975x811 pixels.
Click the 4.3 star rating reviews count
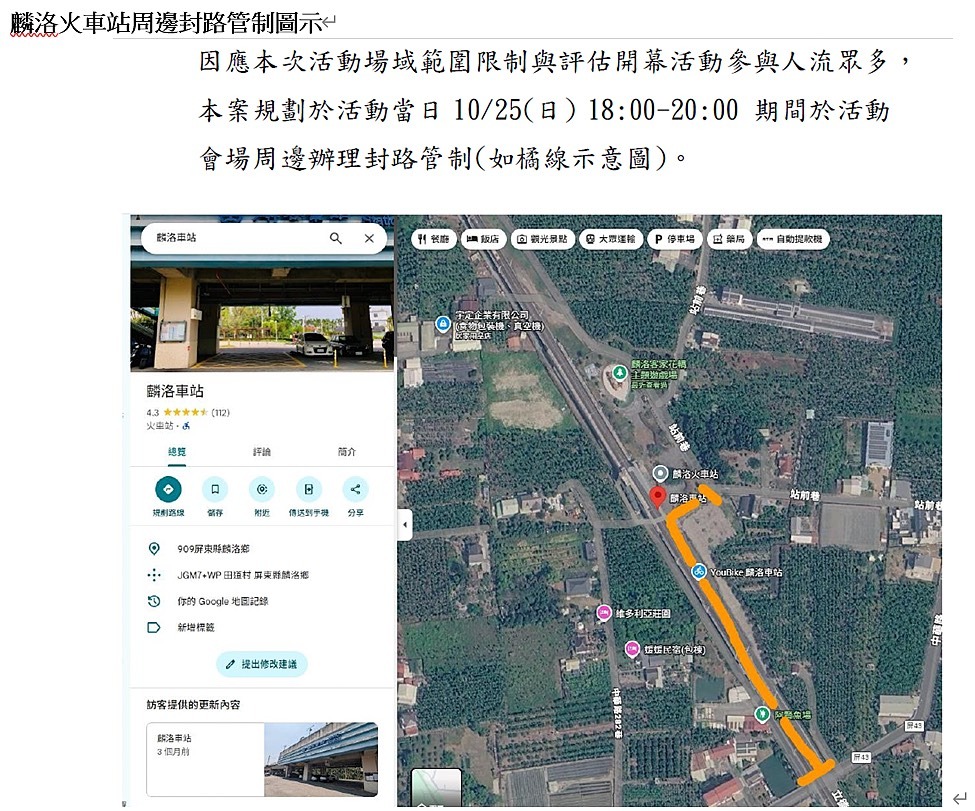tap(221, 412)
